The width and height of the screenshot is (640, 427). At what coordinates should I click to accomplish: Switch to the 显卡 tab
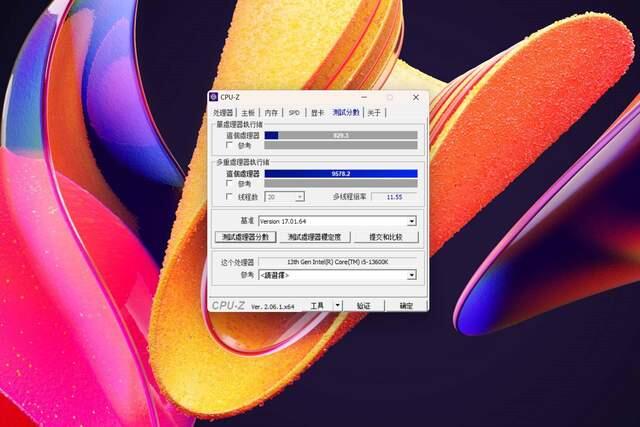317,113
